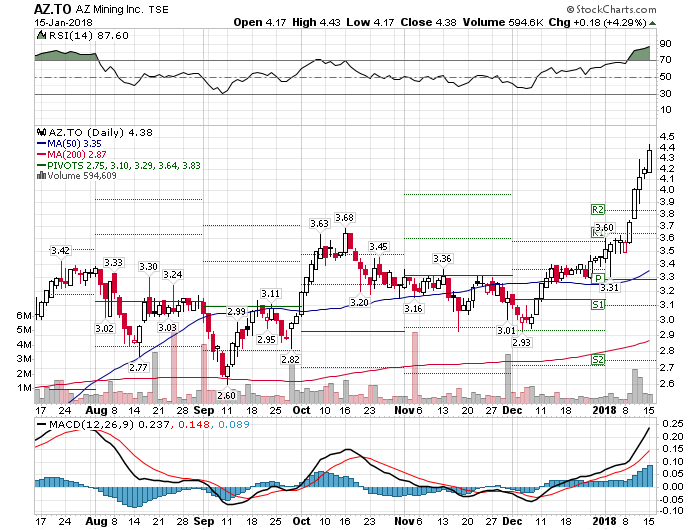
Task: Click the AZ.TO (Daily) 4.38 legend
Action: (100, 133)
